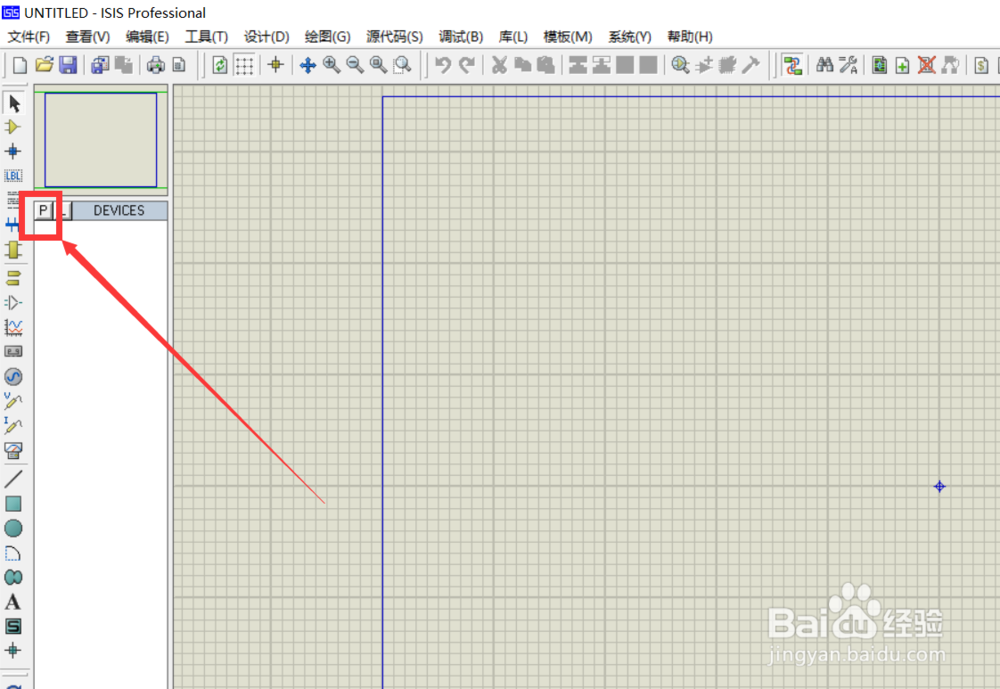Screen dimensions: 1000x689
Task: Select Tape Recorder Mode
Action: pos(13,352)
